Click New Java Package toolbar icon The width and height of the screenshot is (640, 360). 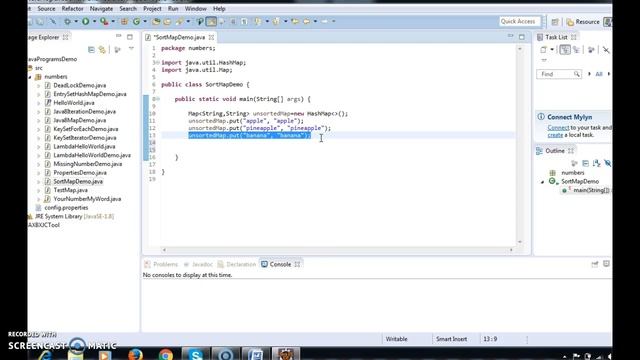point(124,21)
